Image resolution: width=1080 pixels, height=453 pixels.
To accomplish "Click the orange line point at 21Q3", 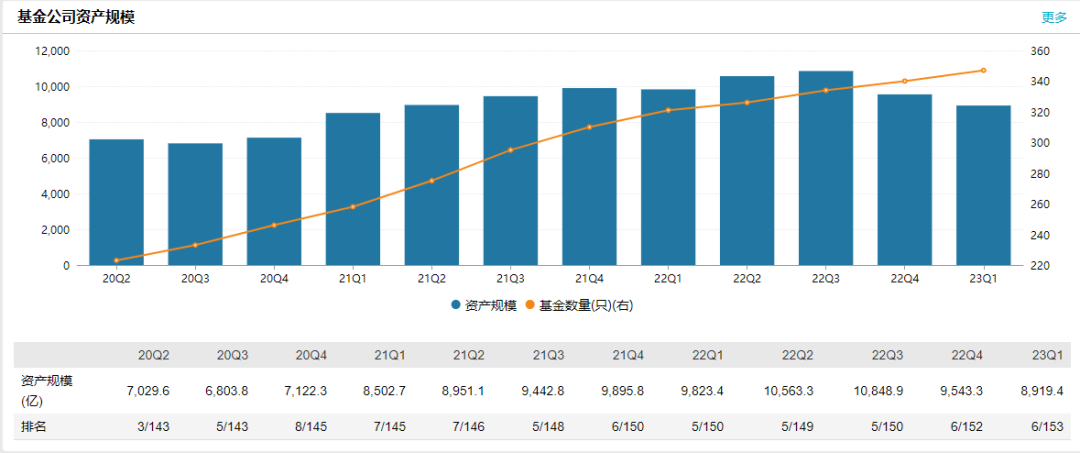I will [x=510, y=150].
